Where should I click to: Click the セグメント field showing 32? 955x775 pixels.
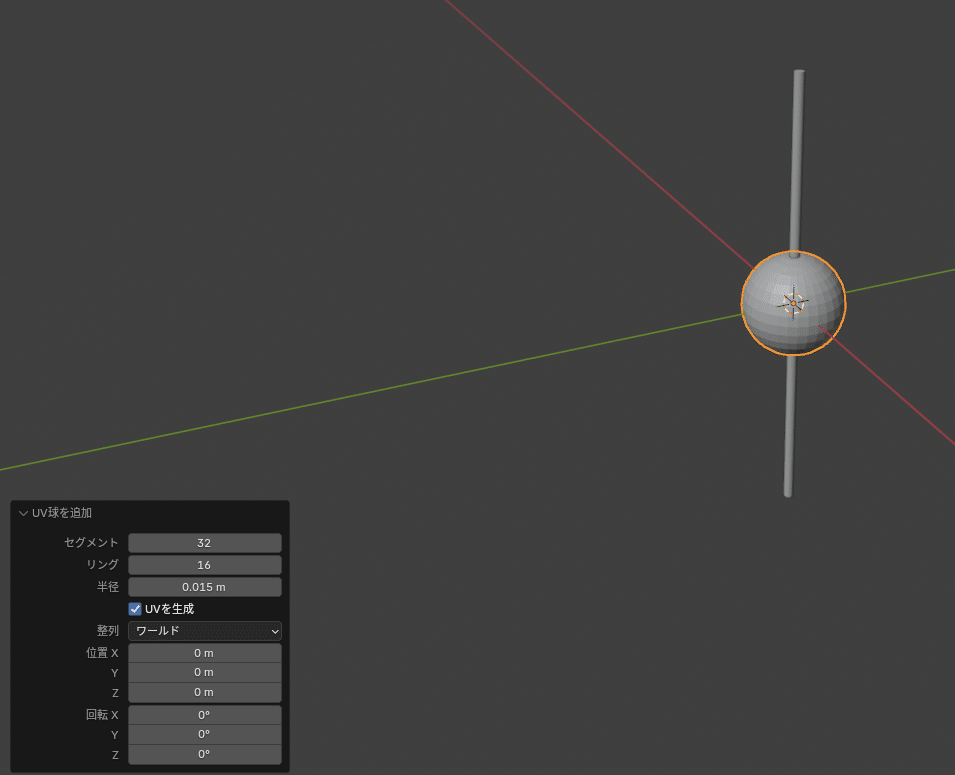pos(205,543)
